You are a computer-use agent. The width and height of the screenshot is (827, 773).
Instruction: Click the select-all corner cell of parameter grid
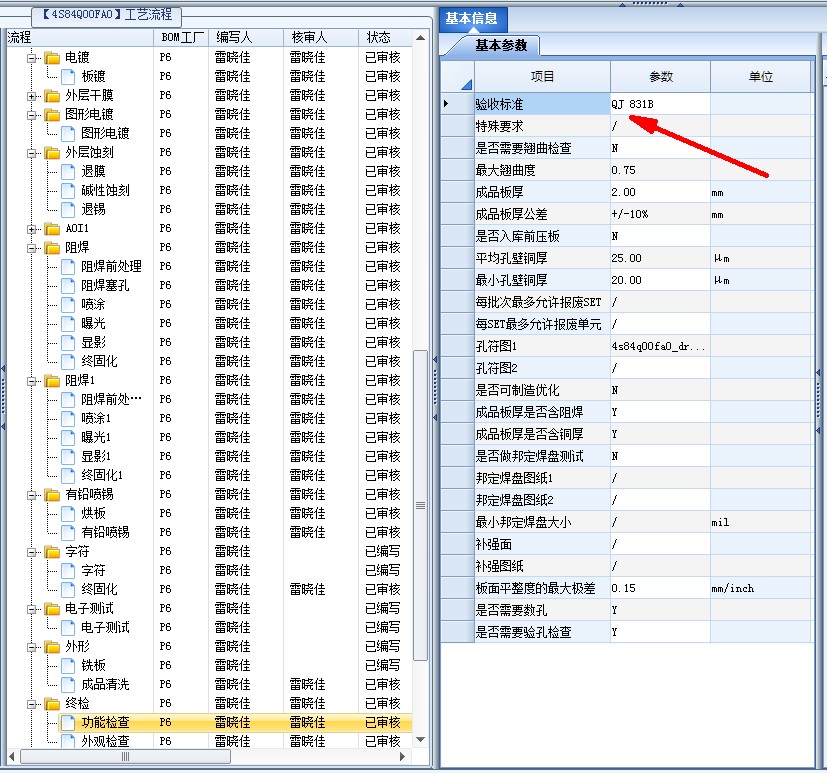pyautogui.click(x=457, y=77)
